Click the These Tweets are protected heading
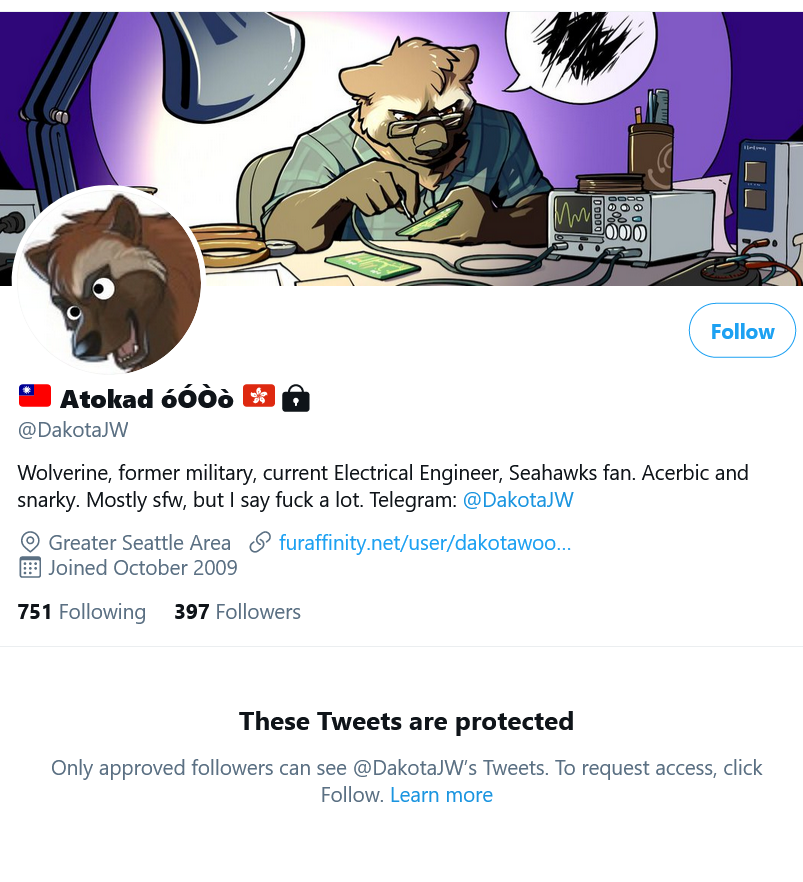Image resolution: width=803 pixels, height=882 pixels. click(x=407, y=721)
